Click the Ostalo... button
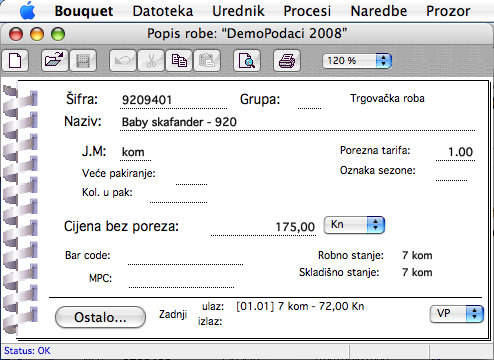Image resolution: width=494 pixels, height=360 pixels. coord(100,317)
